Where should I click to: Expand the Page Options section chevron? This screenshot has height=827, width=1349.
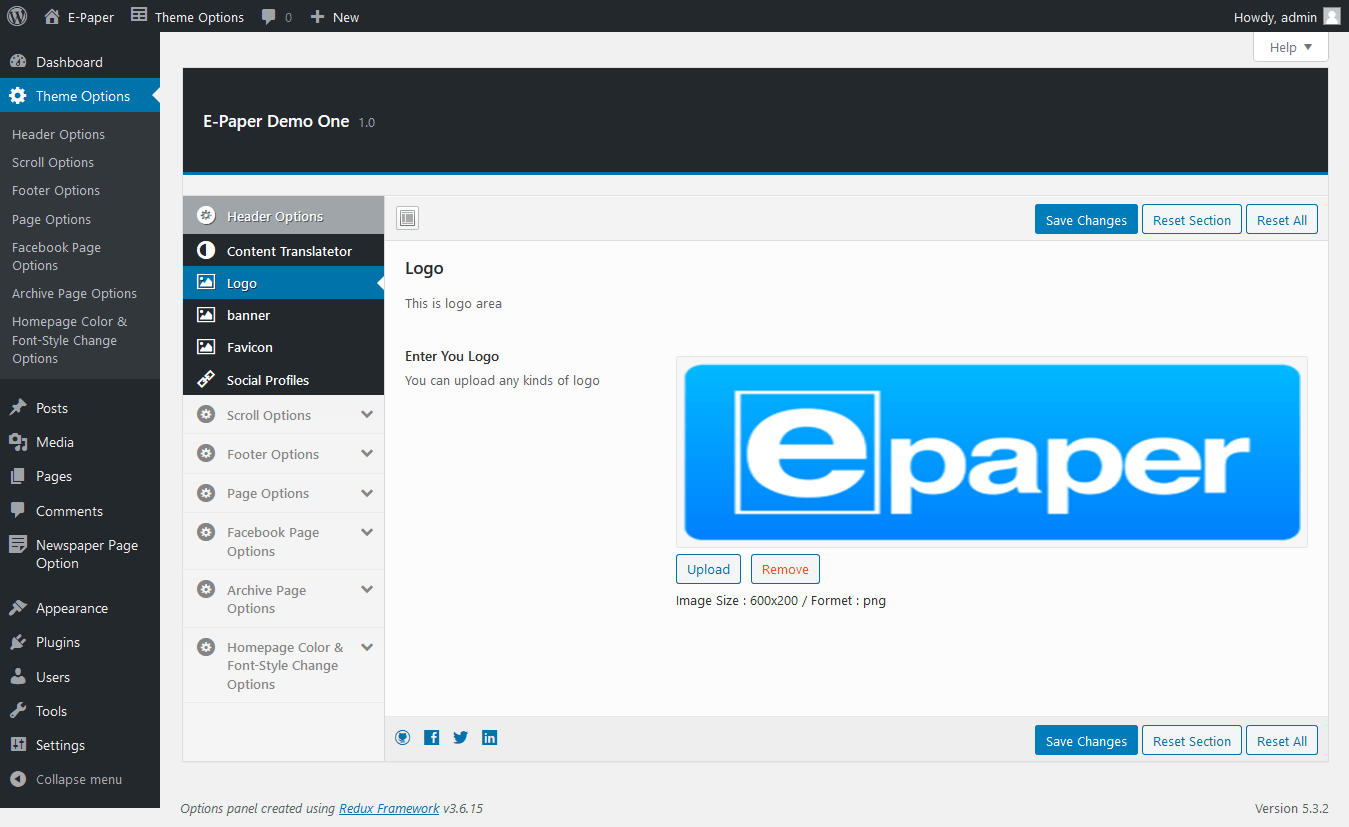coord(367,492)
